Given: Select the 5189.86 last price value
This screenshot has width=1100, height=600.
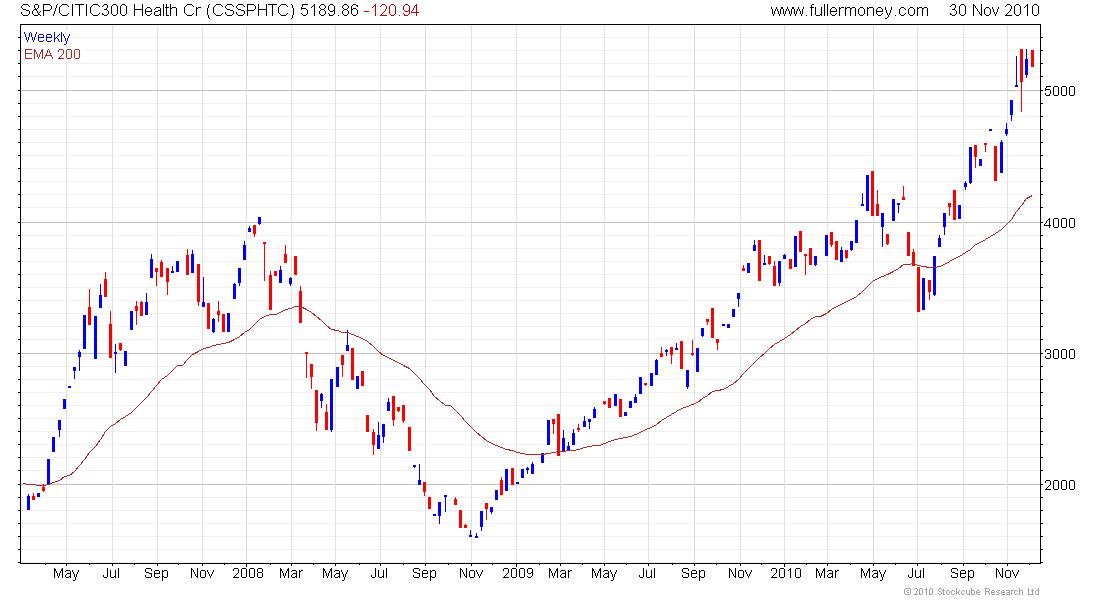Looking at the screenshot, I should (329, 11).
